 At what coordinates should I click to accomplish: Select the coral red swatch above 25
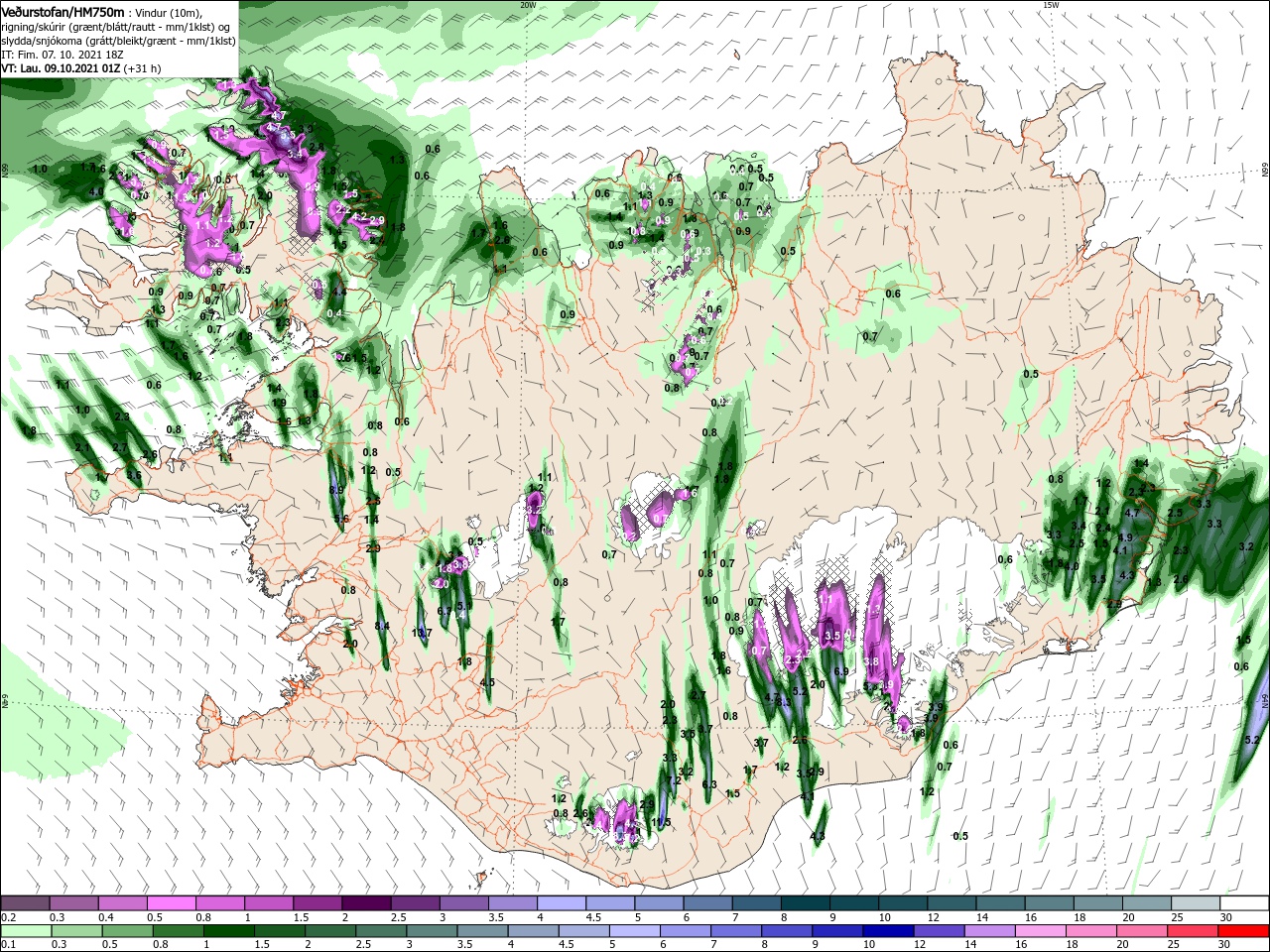(x=1192, y=930)
